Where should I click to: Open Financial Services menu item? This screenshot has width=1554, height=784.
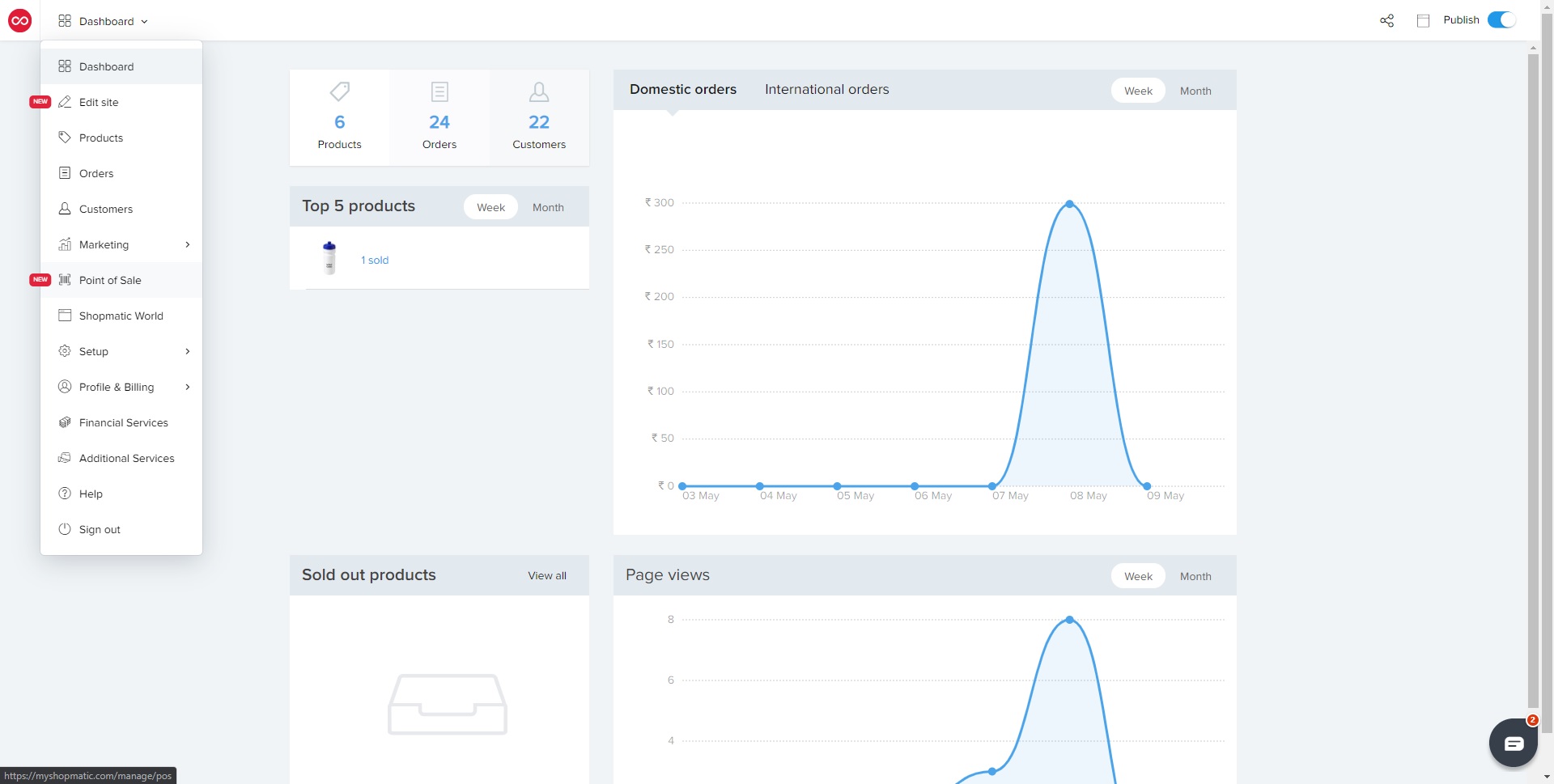(121, 422)
